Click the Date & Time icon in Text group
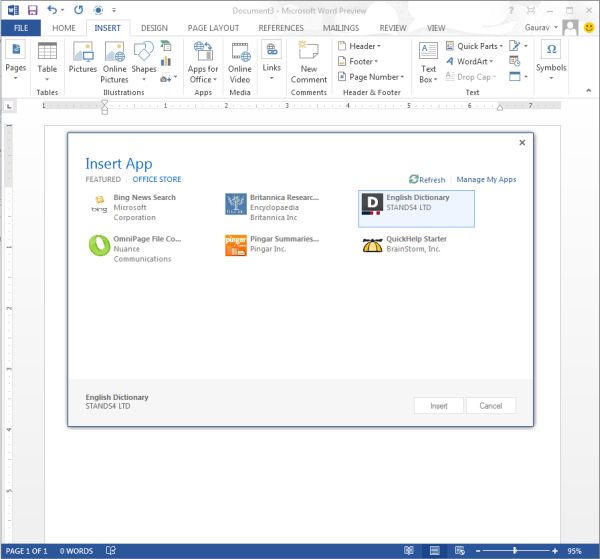Viewport: 600px width, 559px height. tap(515, 61)
